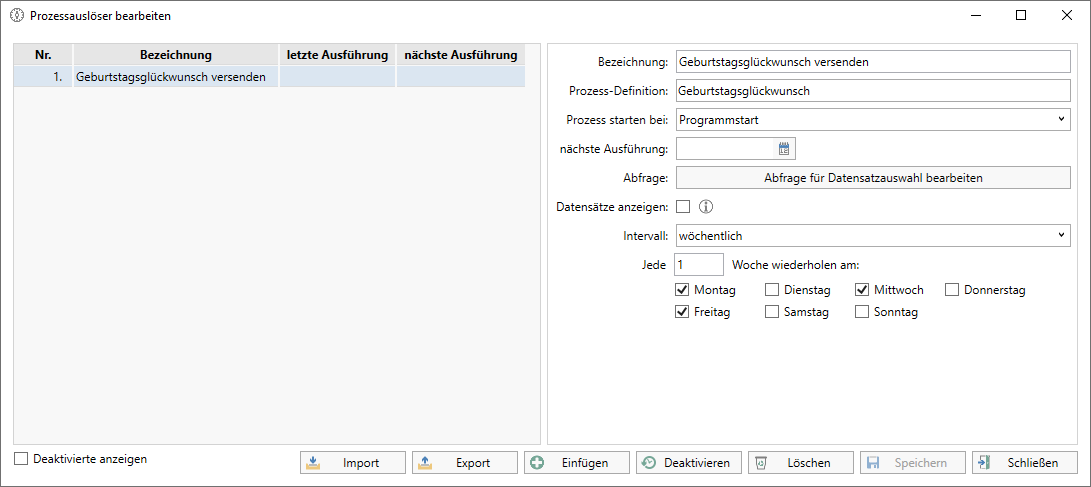The image size is (1091, 487).
Task: Insert a new trigger with Einfügen
Action: pyautogui.click(x=577, y=463)
